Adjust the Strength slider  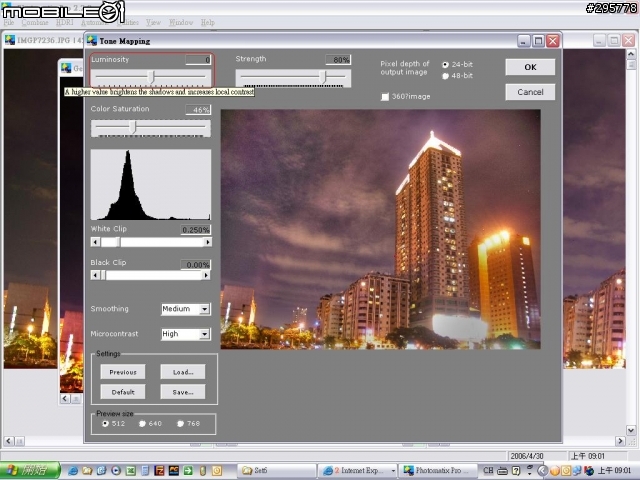click(323, 76)
